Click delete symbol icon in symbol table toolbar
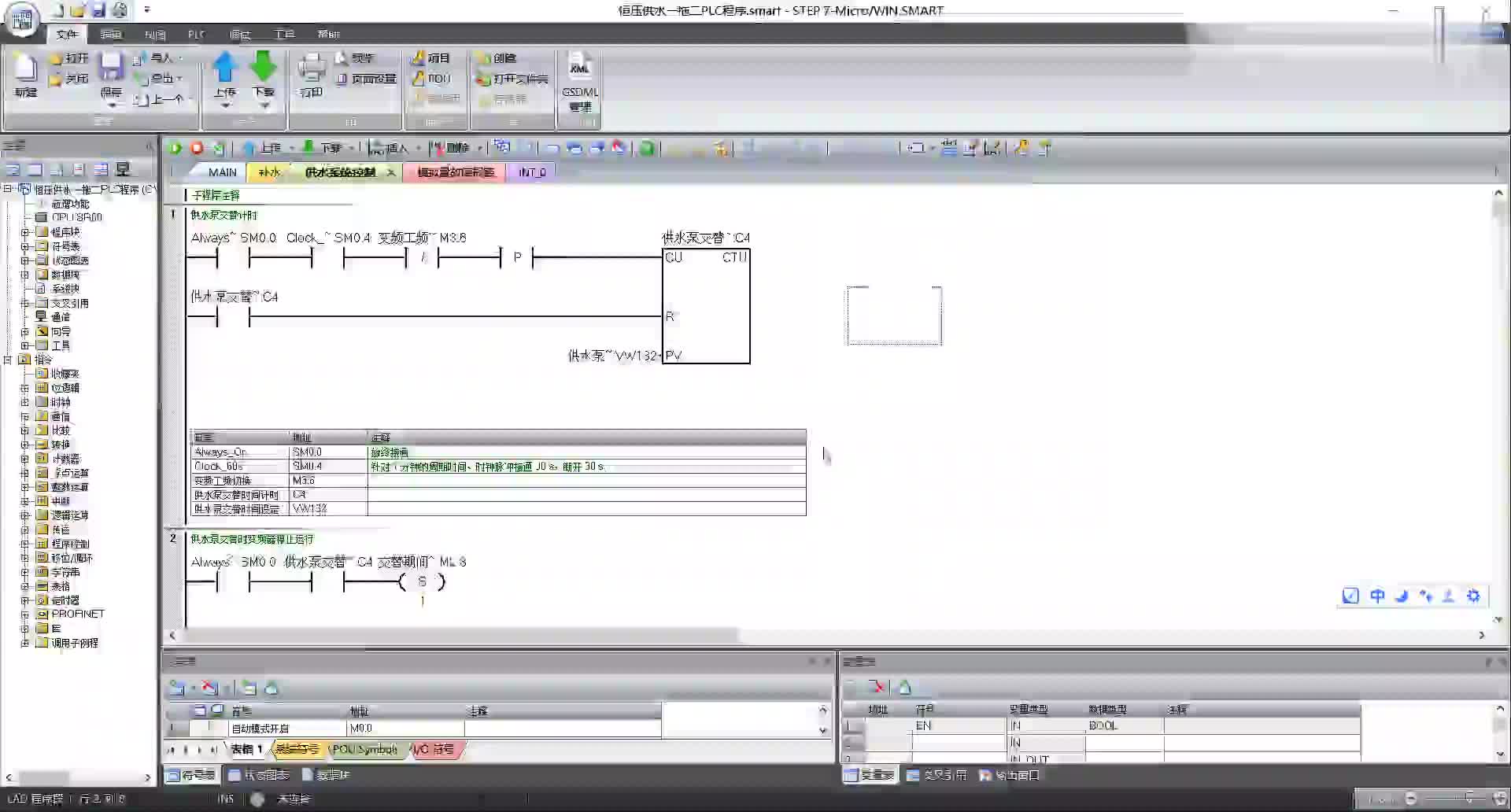This screenshot has width=1511, height=812. point(209,688)
